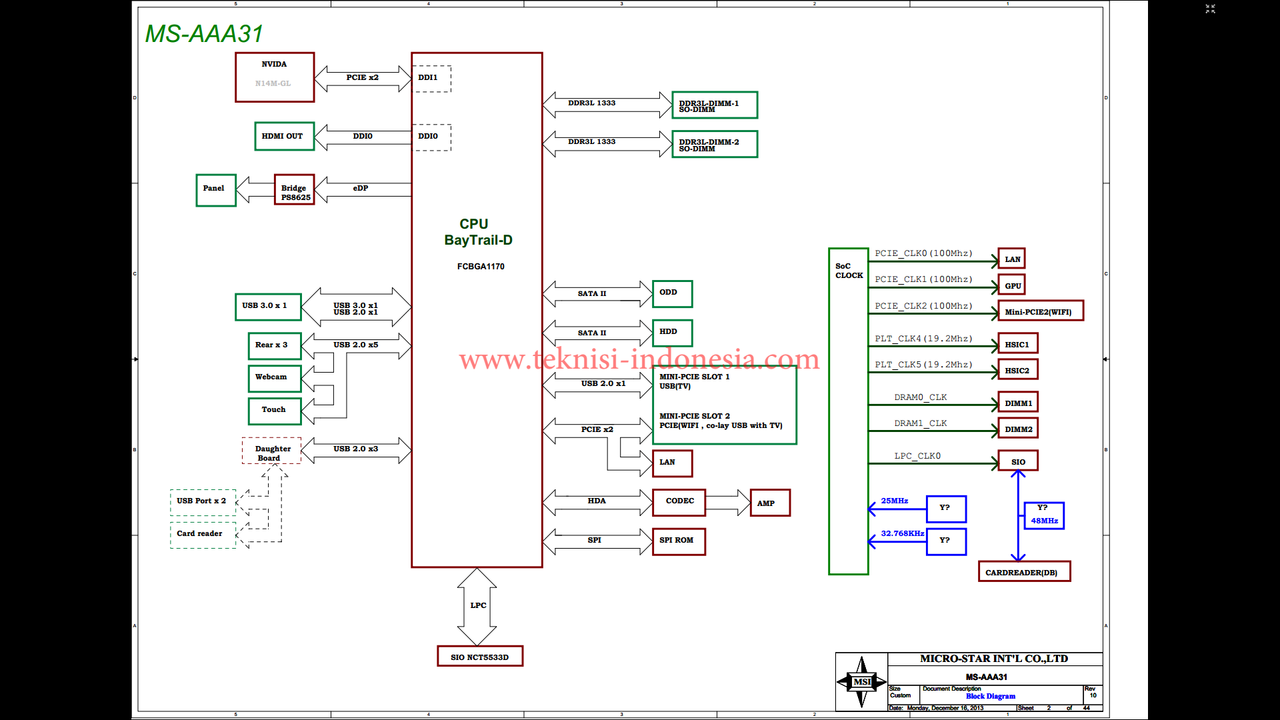This screenshot has width=1280, height=720.
Task: Click the PCIE_CLK1(100Mhz) signal label
Action: pos(923,280)
